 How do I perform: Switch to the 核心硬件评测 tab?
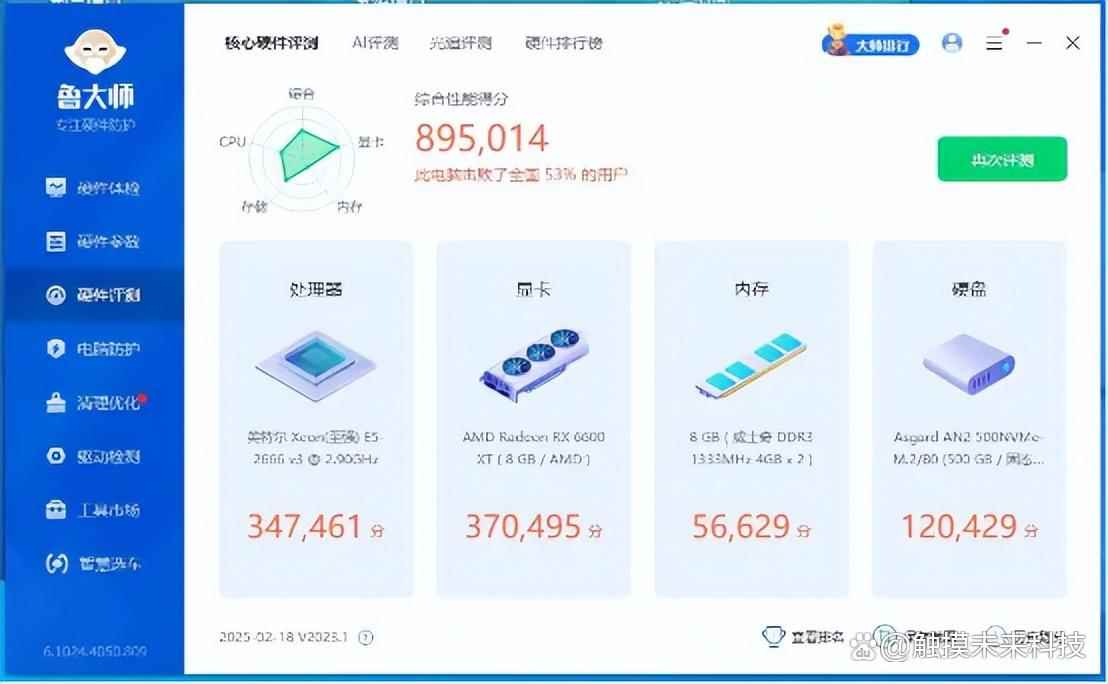tap(271, 43)
